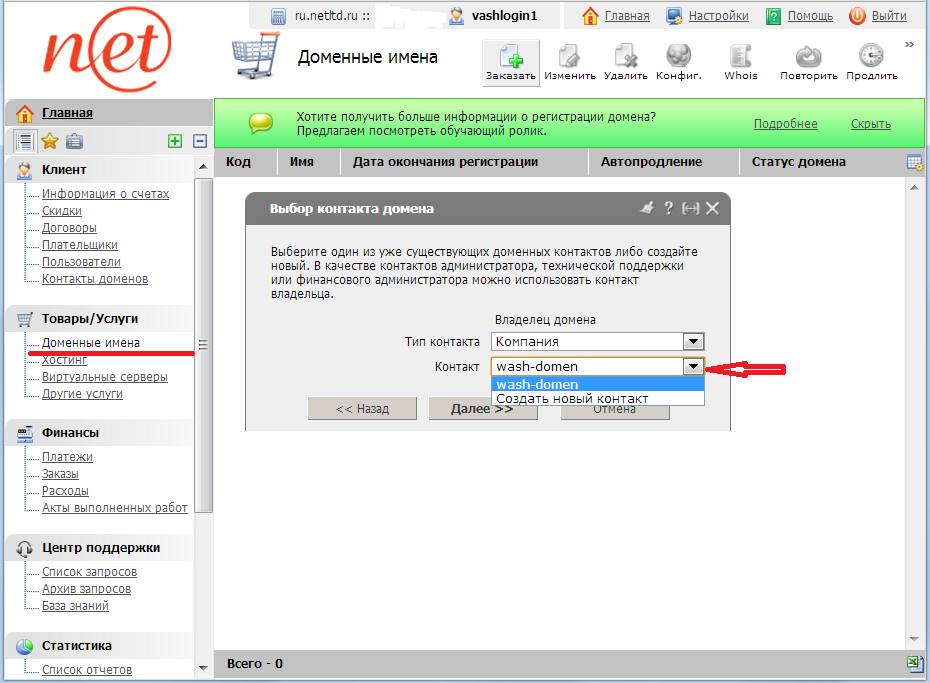
Task: Click the Повторить (Repeat) toolbar icon
Action: pyautogui.click(x=808, y=62)
